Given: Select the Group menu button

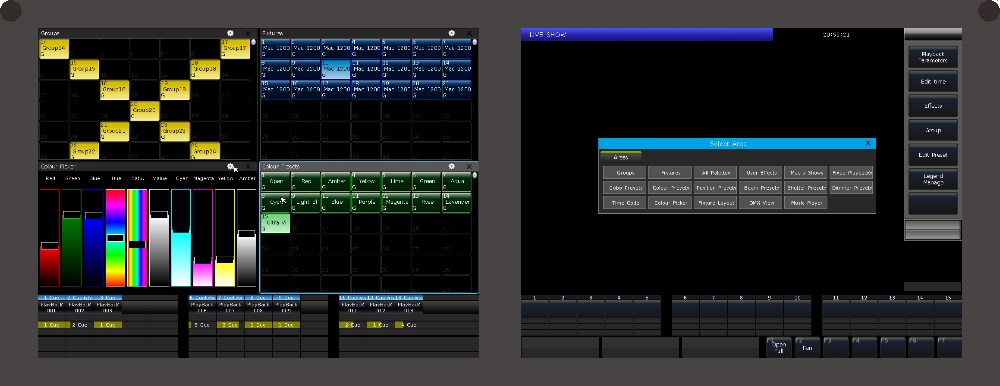Looking at the screenshot, I should (933, 131).
